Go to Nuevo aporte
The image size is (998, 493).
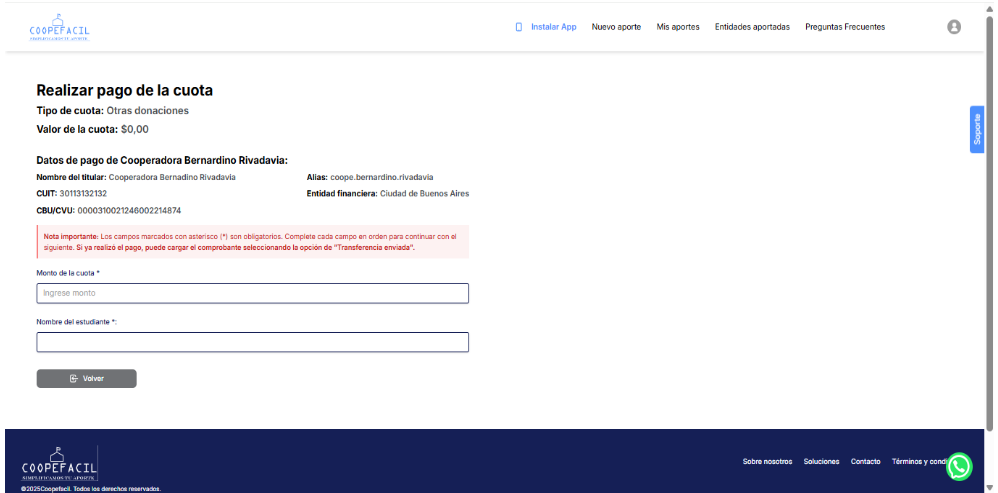616,27
